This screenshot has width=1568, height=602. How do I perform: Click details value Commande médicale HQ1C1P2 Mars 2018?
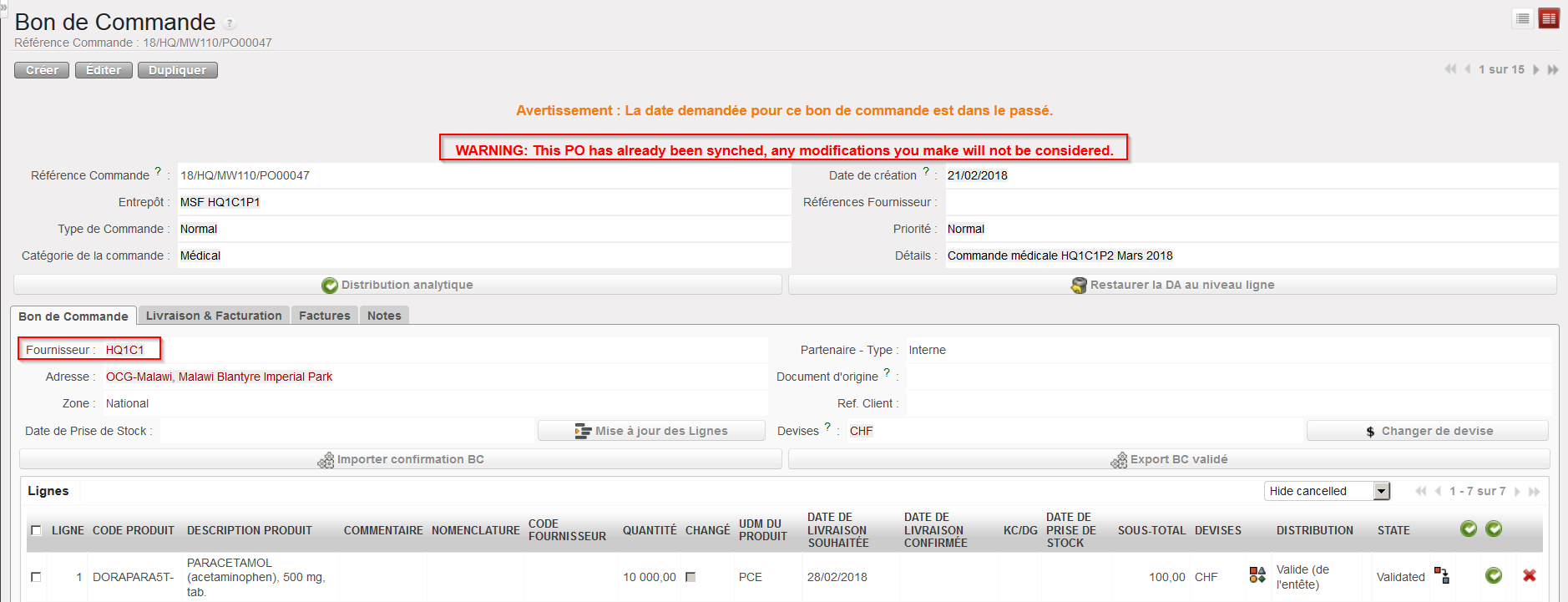(x=1060, y=255)
